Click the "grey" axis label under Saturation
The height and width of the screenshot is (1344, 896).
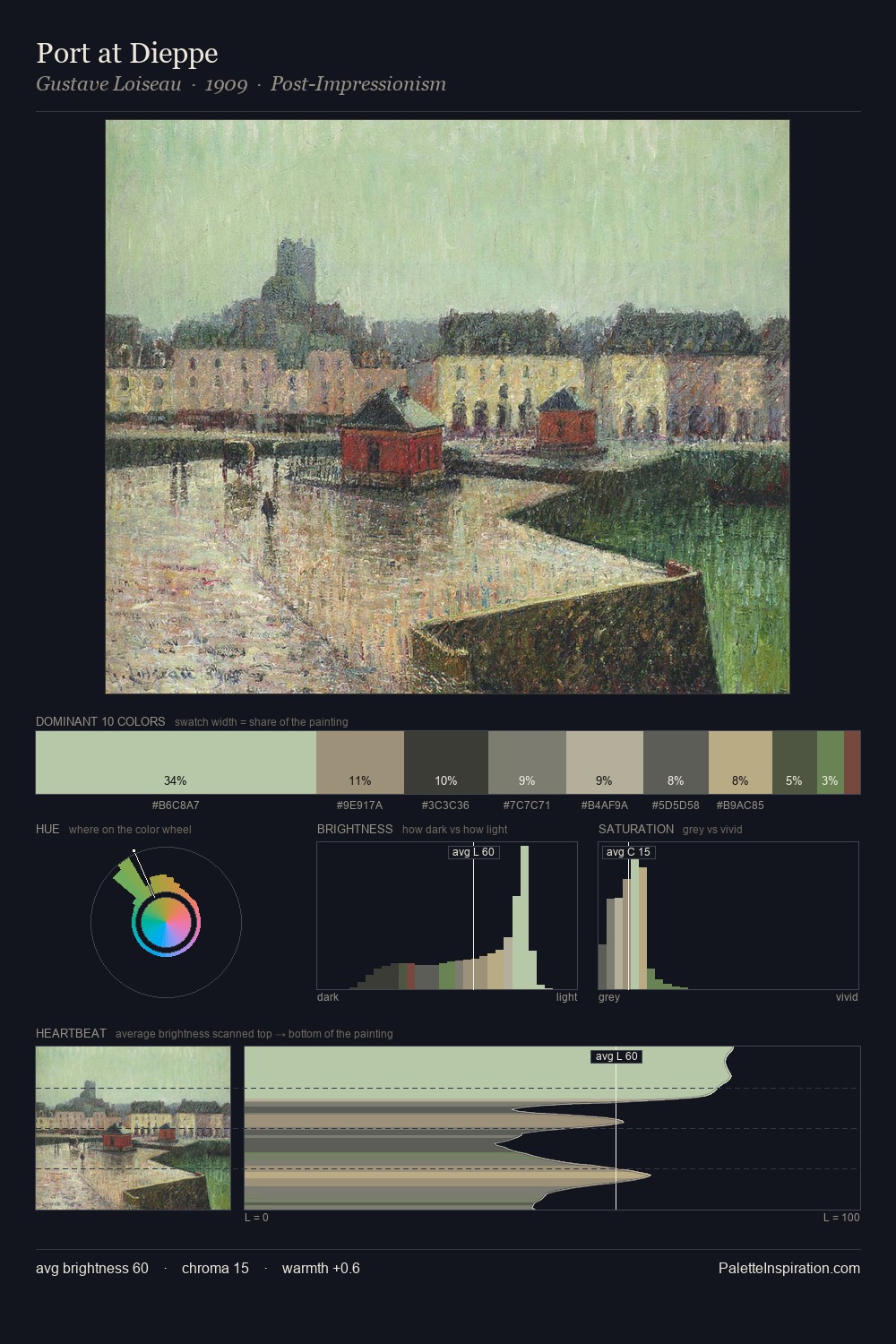pos(609,997)
